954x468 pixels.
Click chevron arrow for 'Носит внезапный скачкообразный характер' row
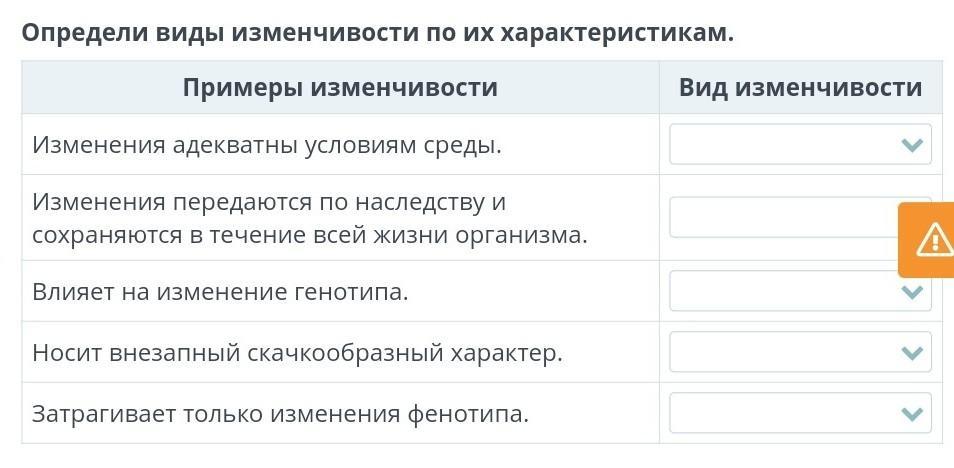click(911, 352)
